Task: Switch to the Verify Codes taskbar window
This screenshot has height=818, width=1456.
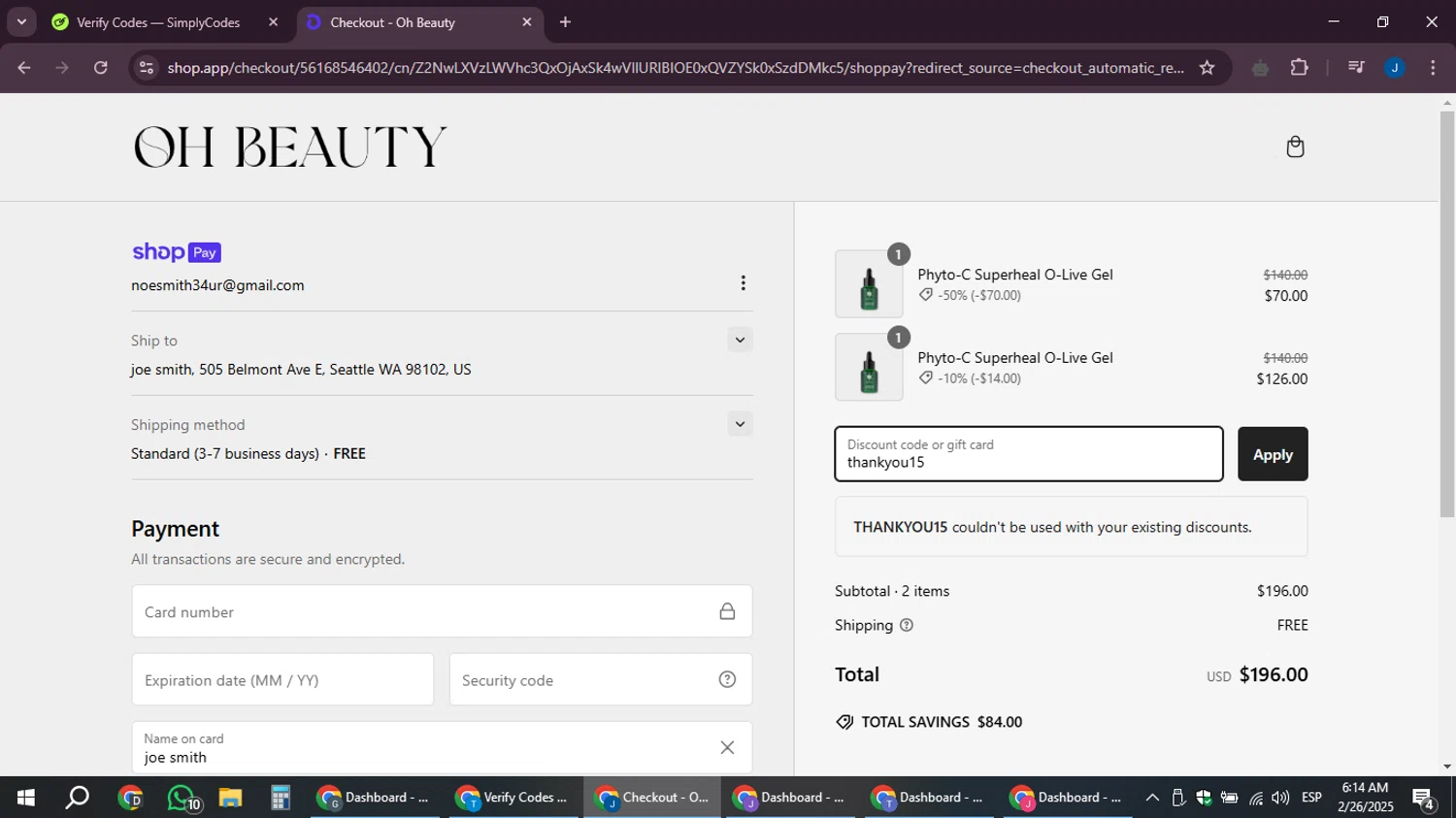Action: click(x=513, y=798)
